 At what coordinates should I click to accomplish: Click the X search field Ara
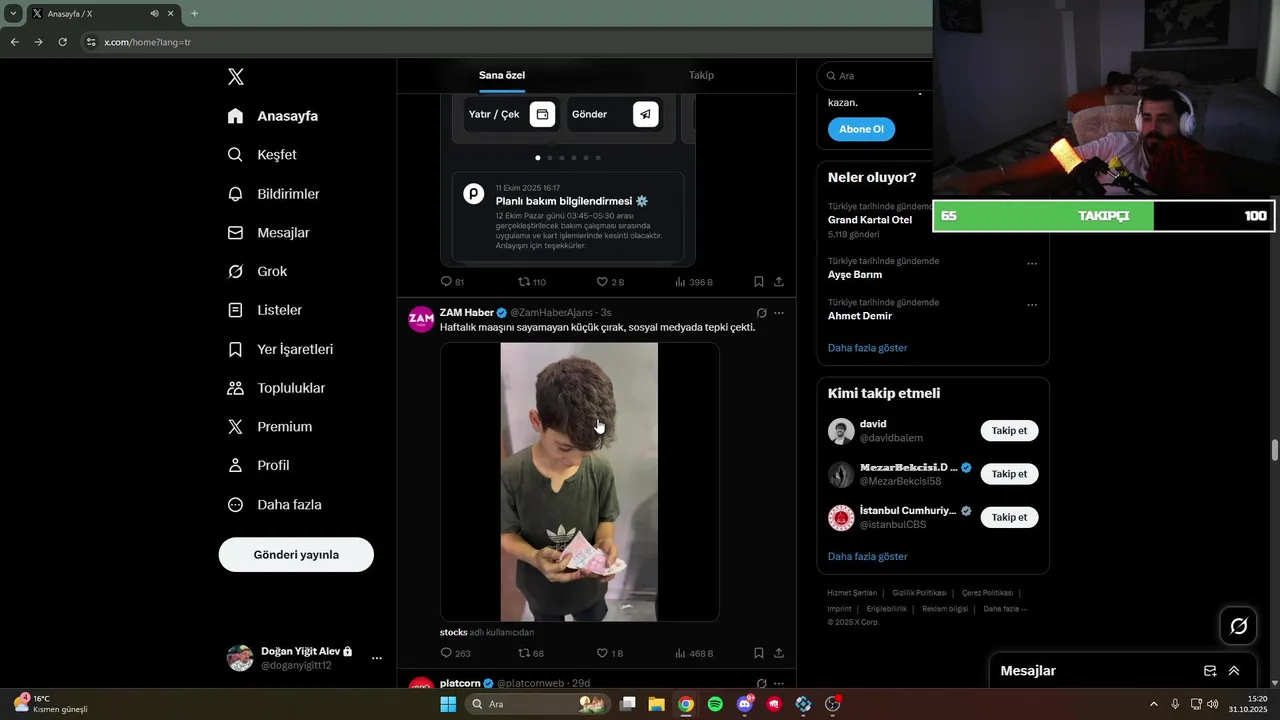(x=875, y=76)
